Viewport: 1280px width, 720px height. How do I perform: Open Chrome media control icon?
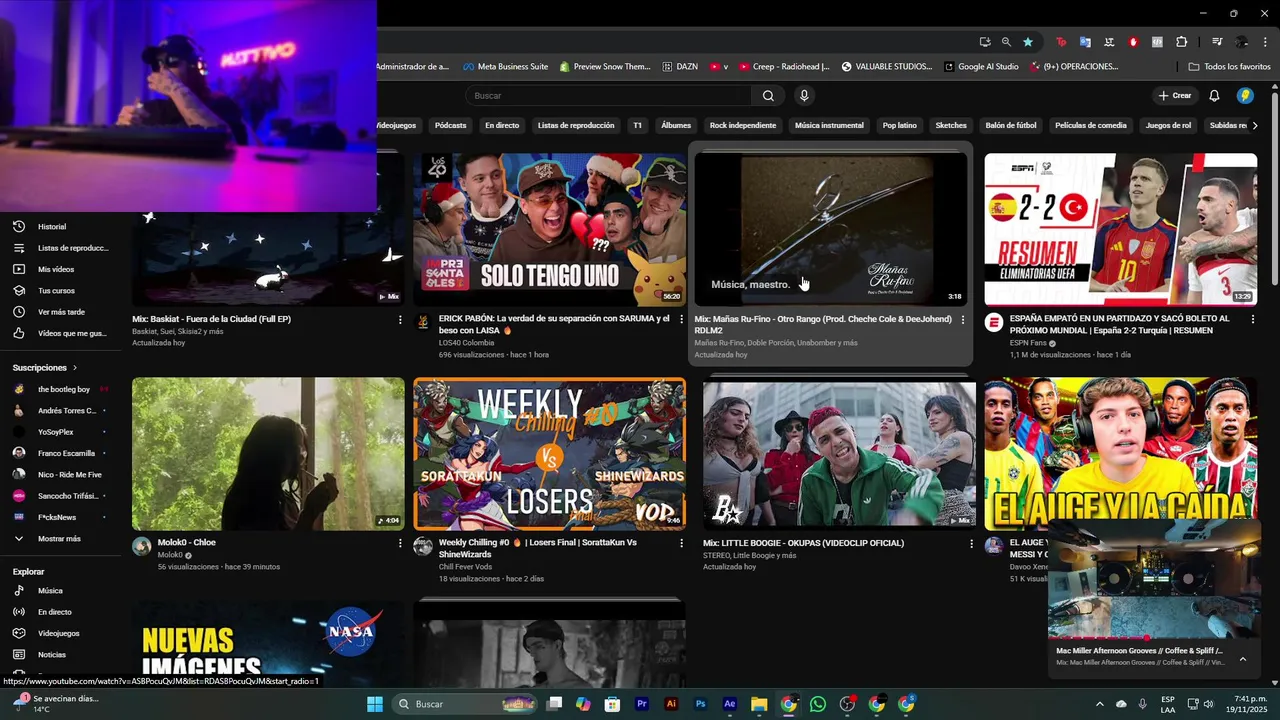coord(1217,42)
